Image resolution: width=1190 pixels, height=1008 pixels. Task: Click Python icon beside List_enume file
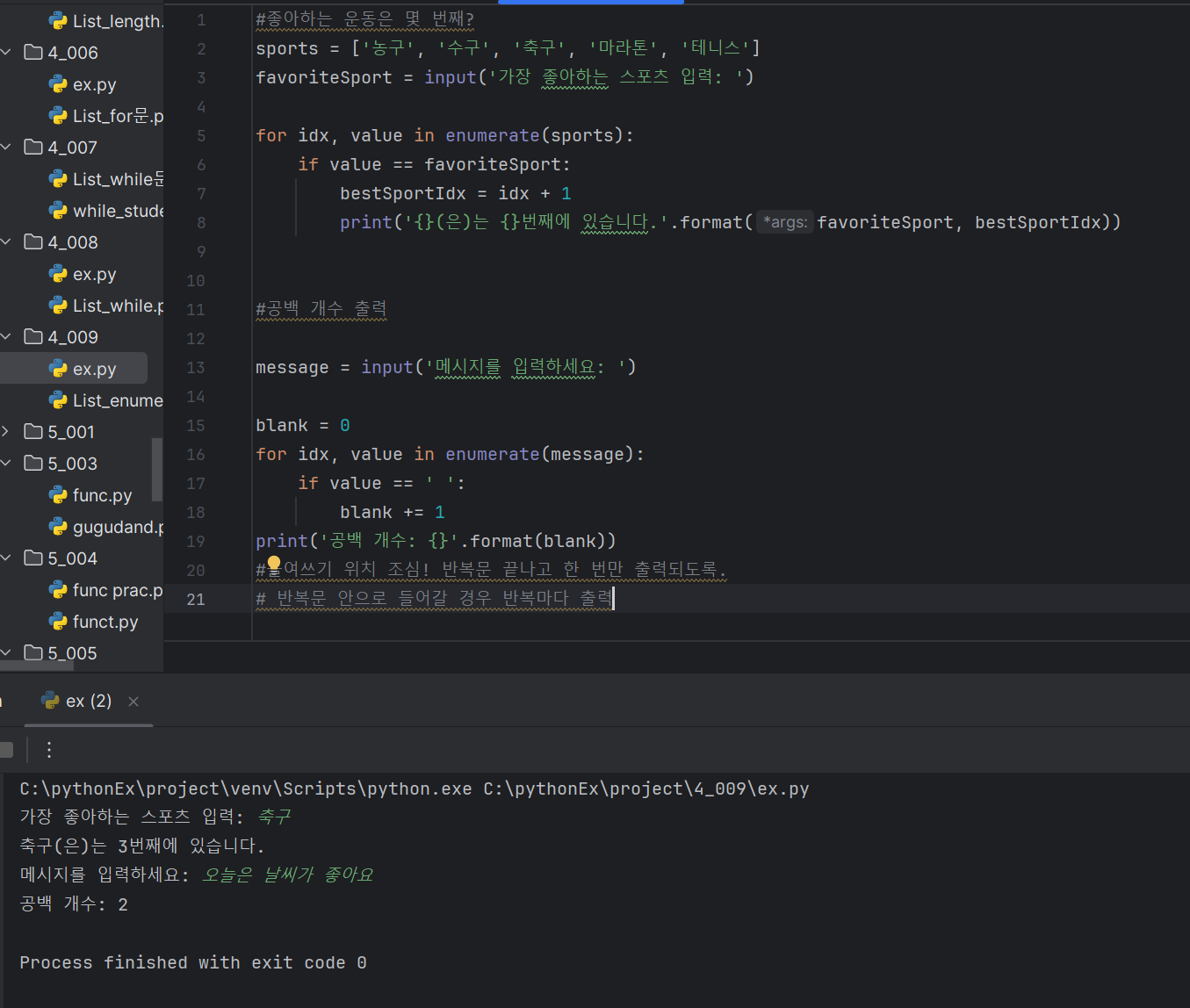pyautogui.click(x=58, y=400)
